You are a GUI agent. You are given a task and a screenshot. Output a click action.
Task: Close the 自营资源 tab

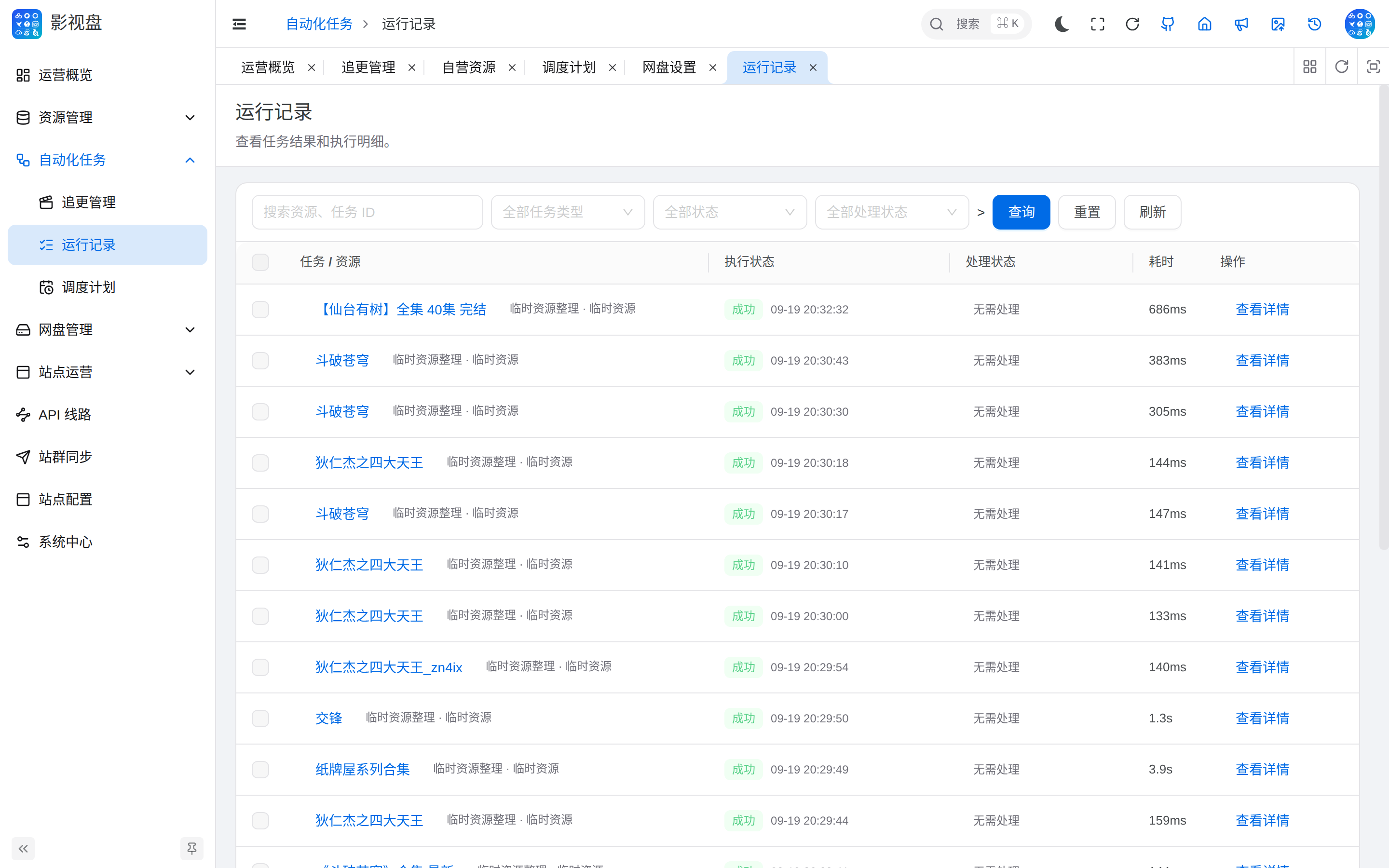click(x=512, y=68)
